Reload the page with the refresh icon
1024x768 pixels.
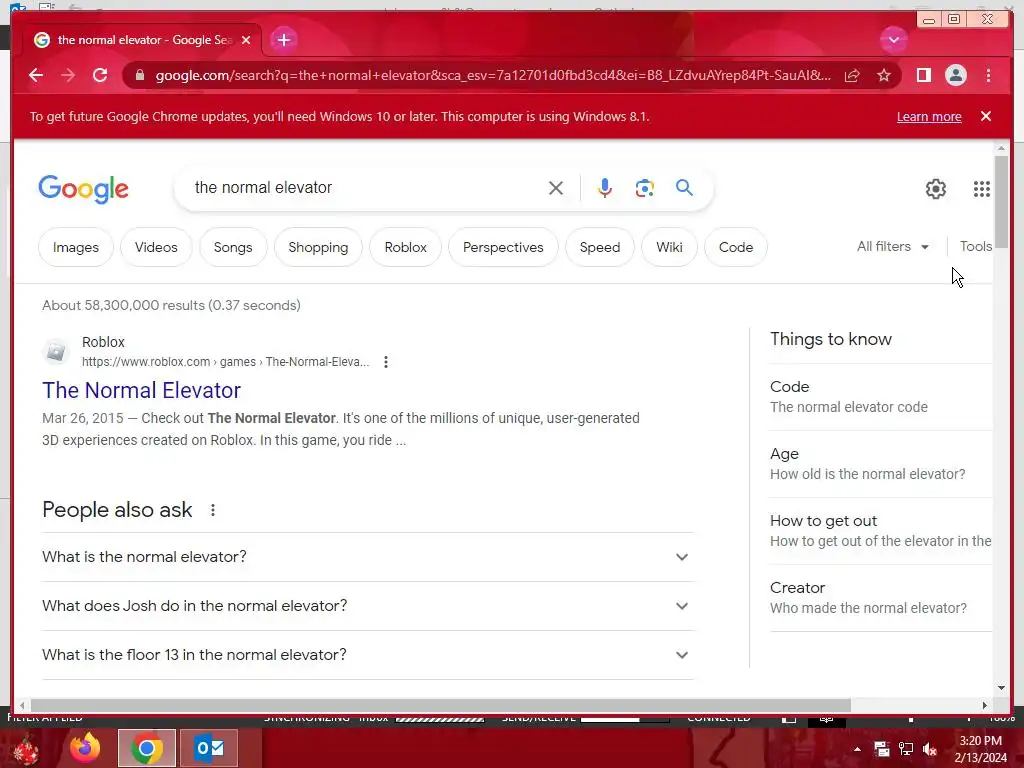click(x=100, y=75)
